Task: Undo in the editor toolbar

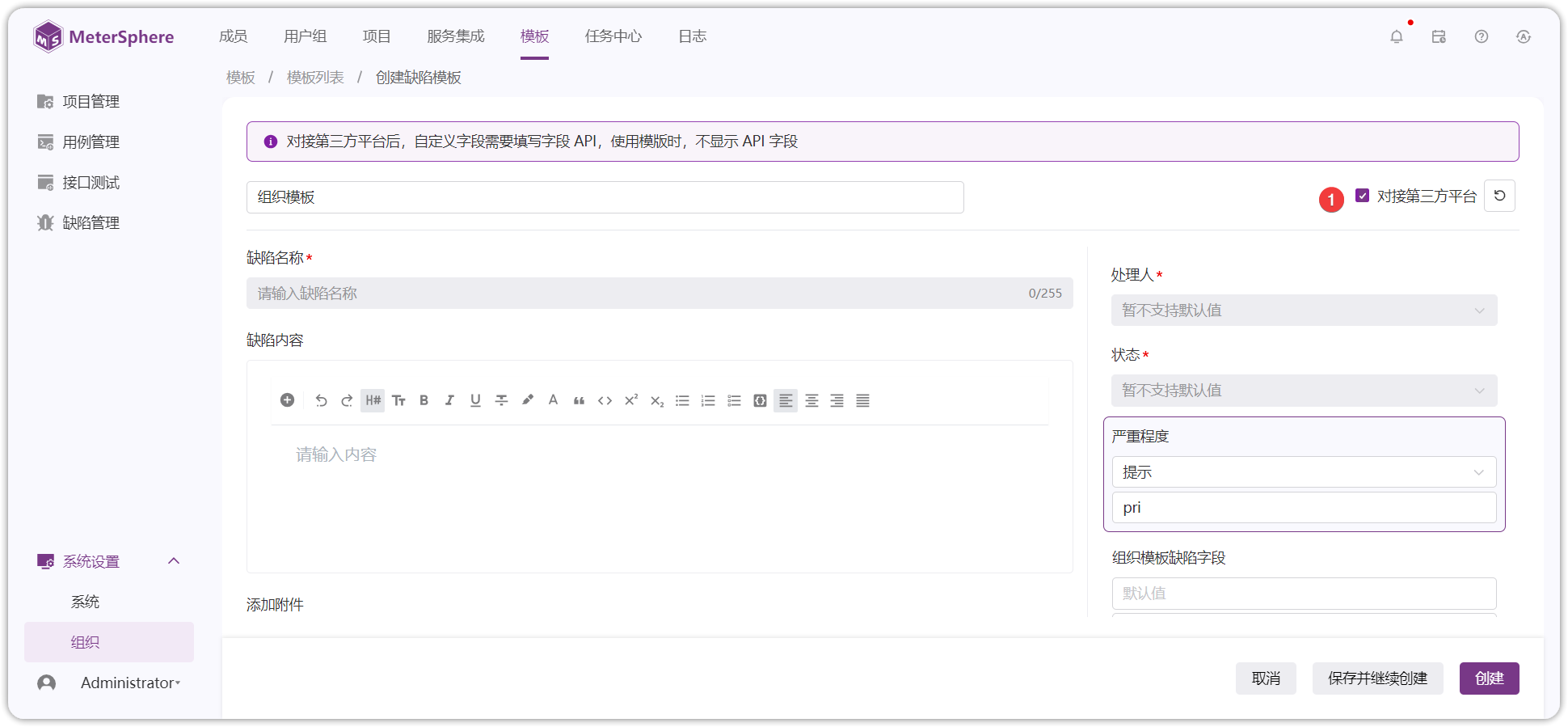Action: click(321, 400)
